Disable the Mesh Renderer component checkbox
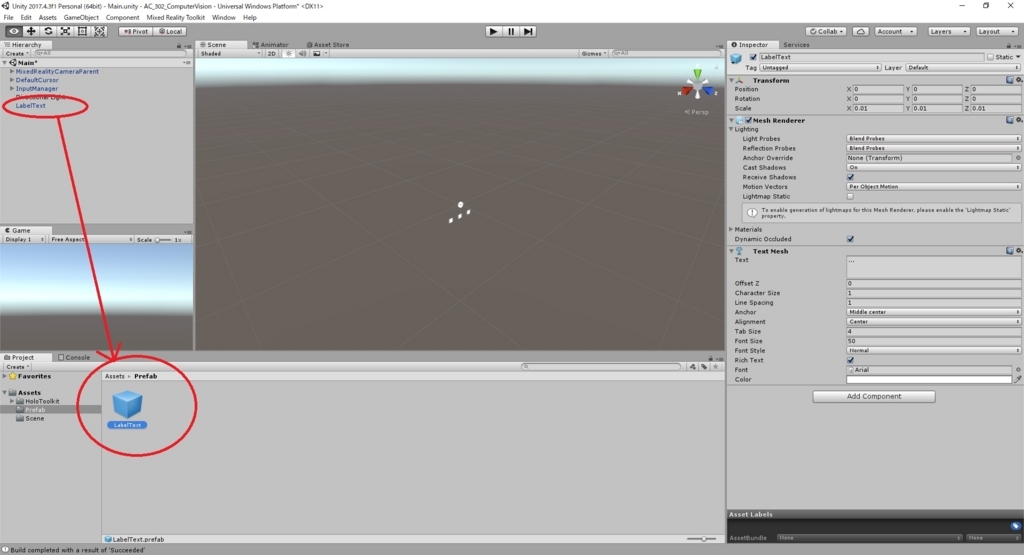 point(748,120)
